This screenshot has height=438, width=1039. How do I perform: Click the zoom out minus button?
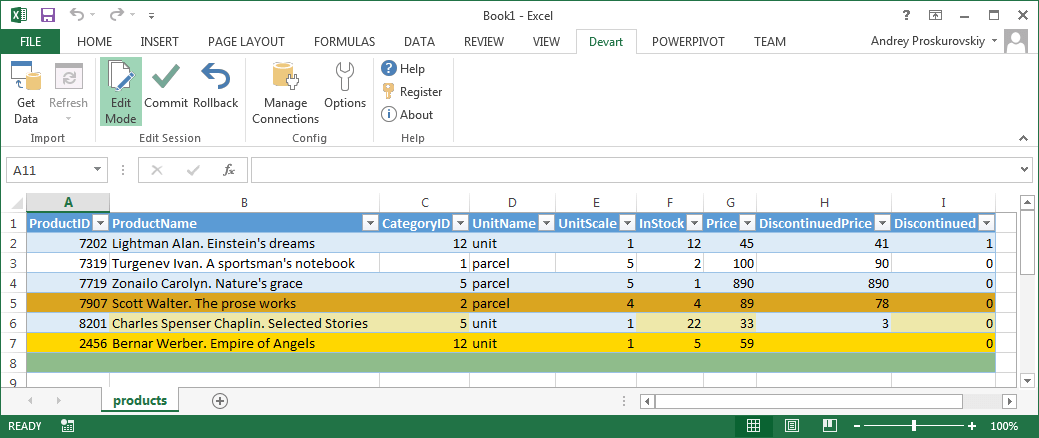click(x=857, y=425)
